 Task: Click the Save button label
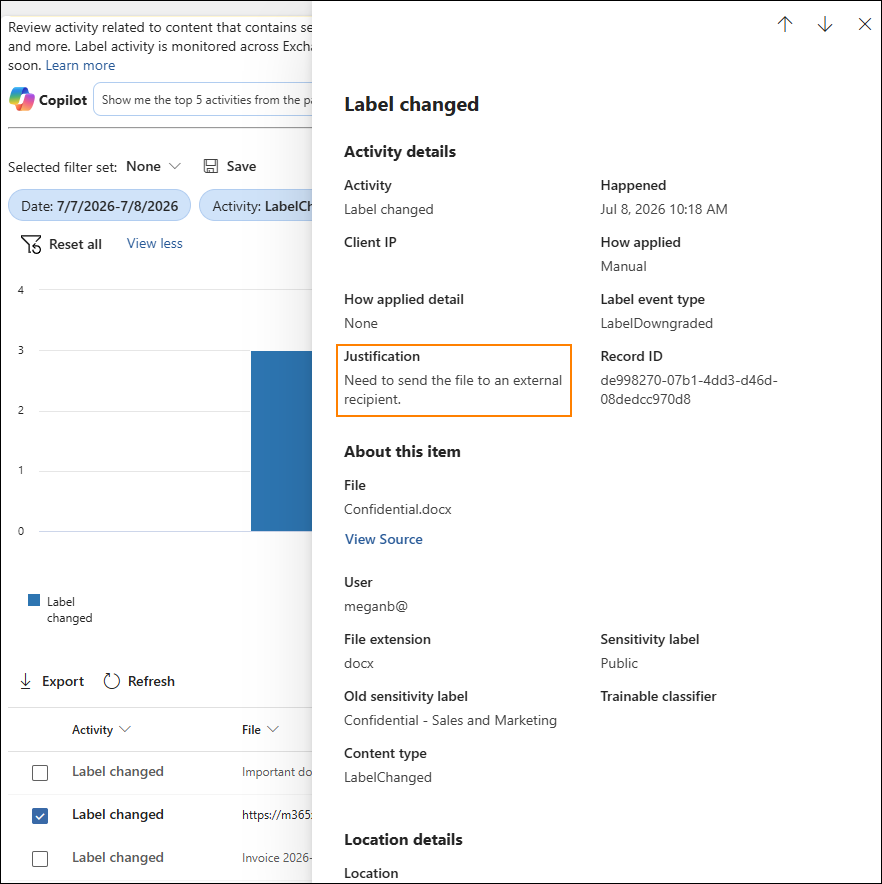point(241,166)
